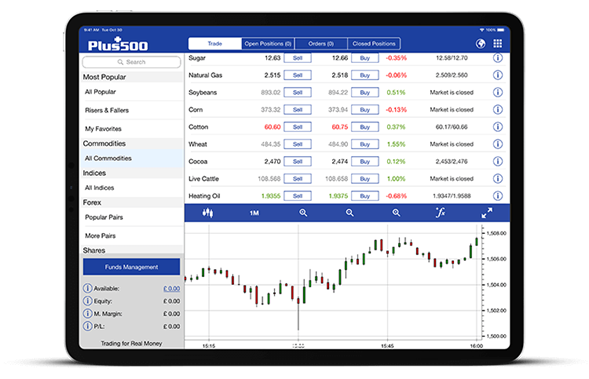Open the globe icon in header
Viewport: 589px width, 379px height.
click(x=480, y=44)
